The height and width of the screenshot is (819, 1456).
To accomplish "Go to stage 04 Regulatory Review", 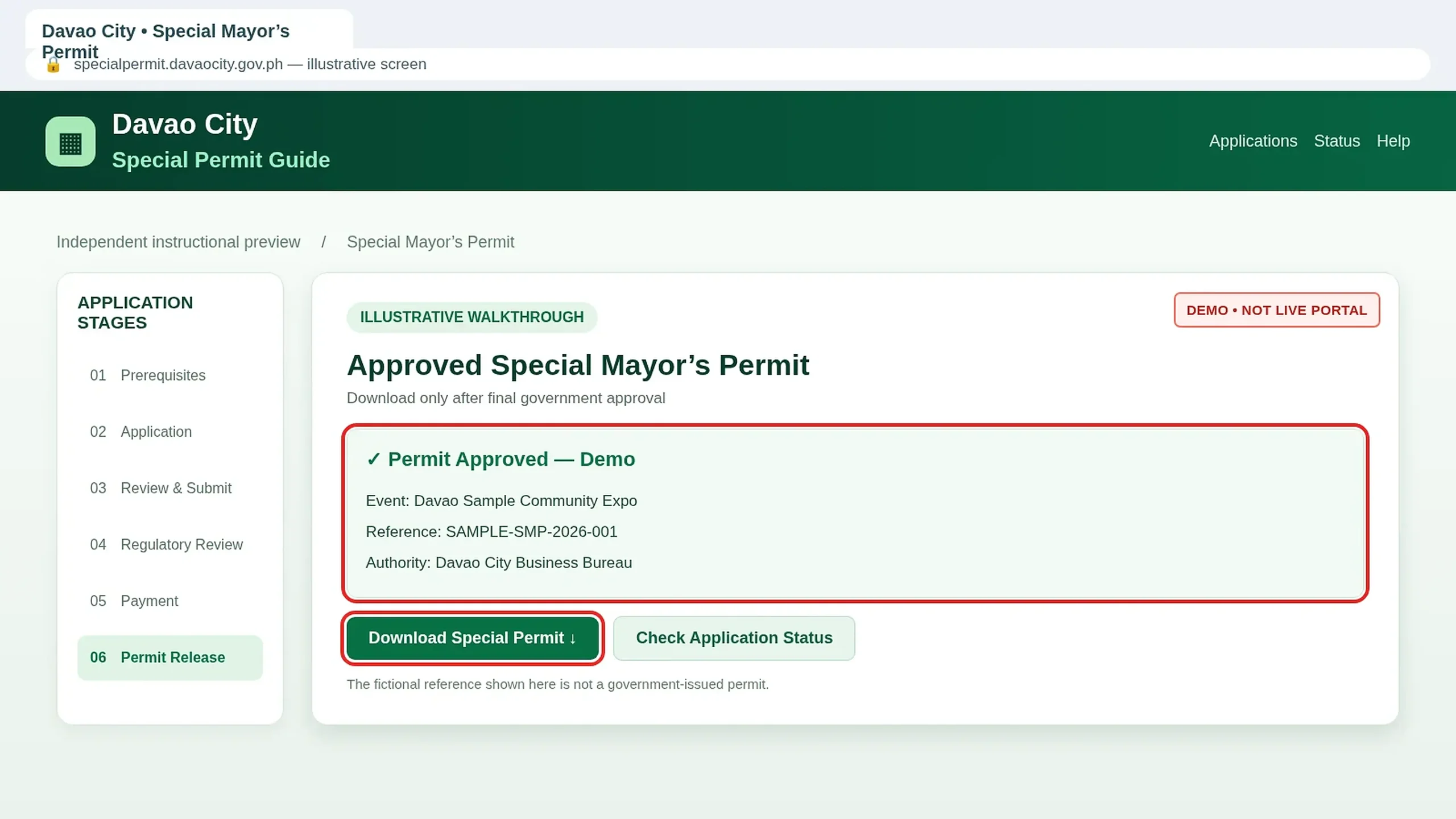I will coord(170,544).
